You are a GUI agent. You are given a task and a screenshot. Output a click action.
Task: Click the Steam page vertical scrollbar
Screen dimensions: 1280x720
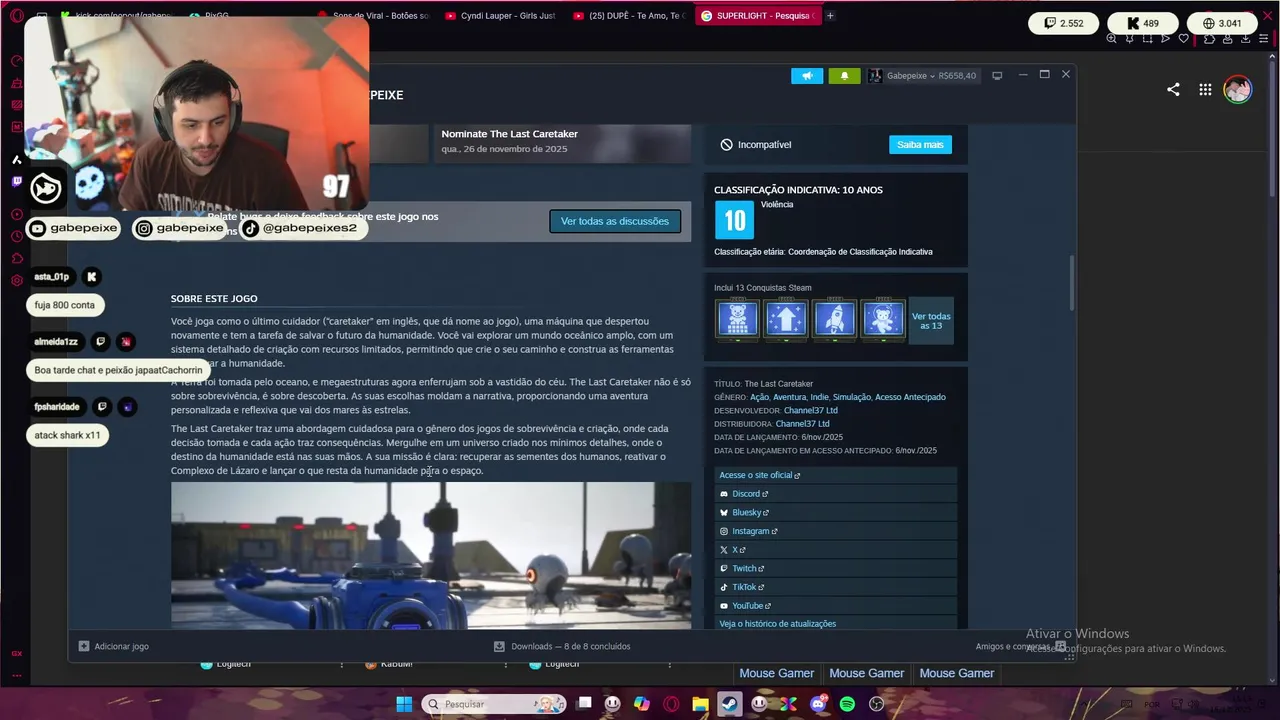(1071, 283)
